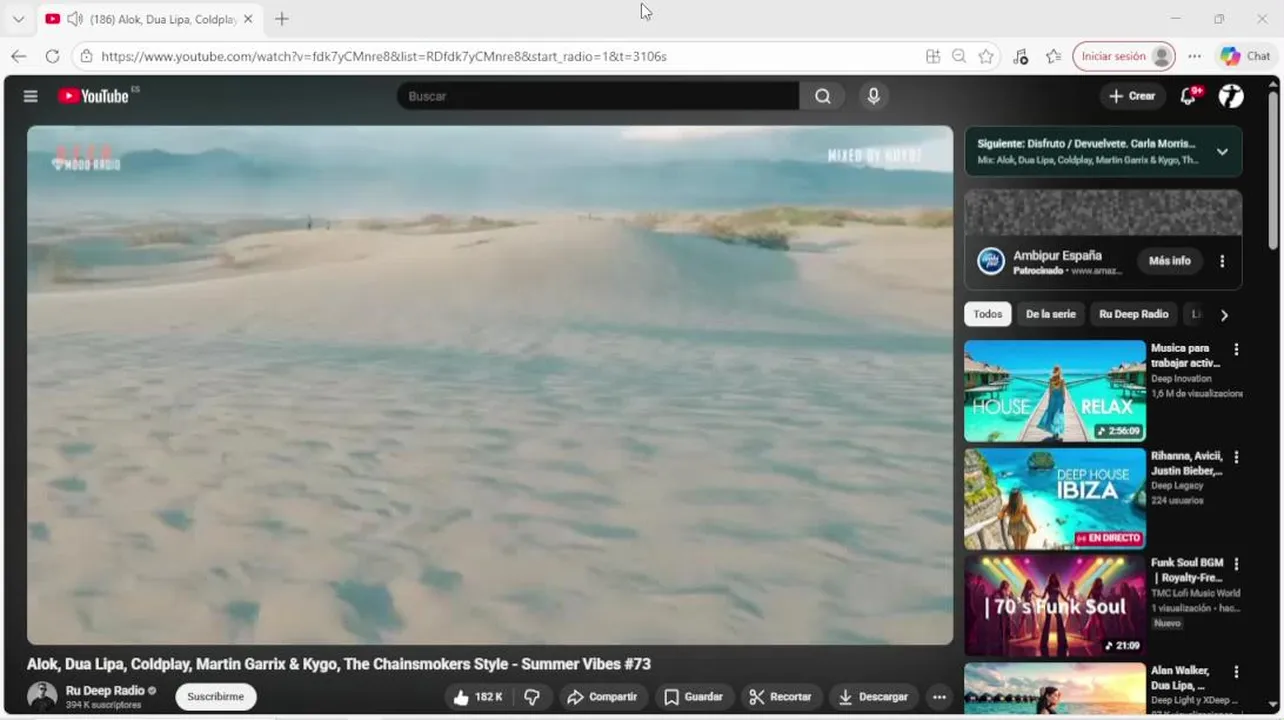The image size is (1284, 720).
Task: View site information lock icon
Action: pos(87,57)
